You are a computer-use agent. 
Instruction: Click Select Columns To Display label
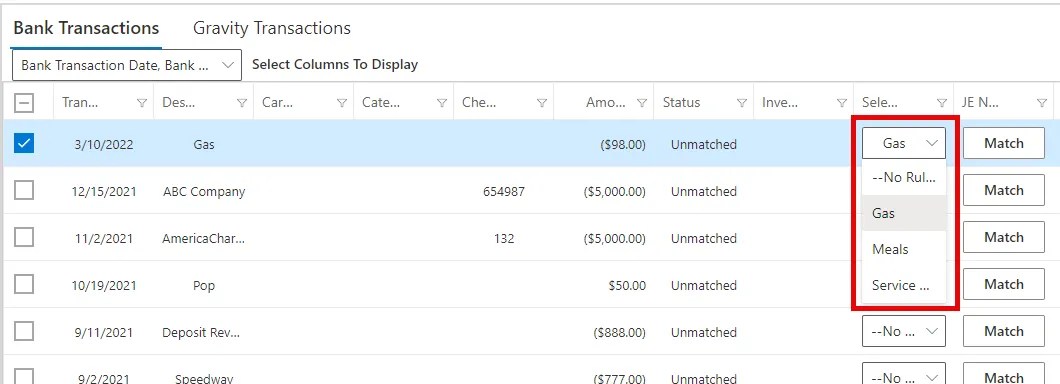[335, 65]
